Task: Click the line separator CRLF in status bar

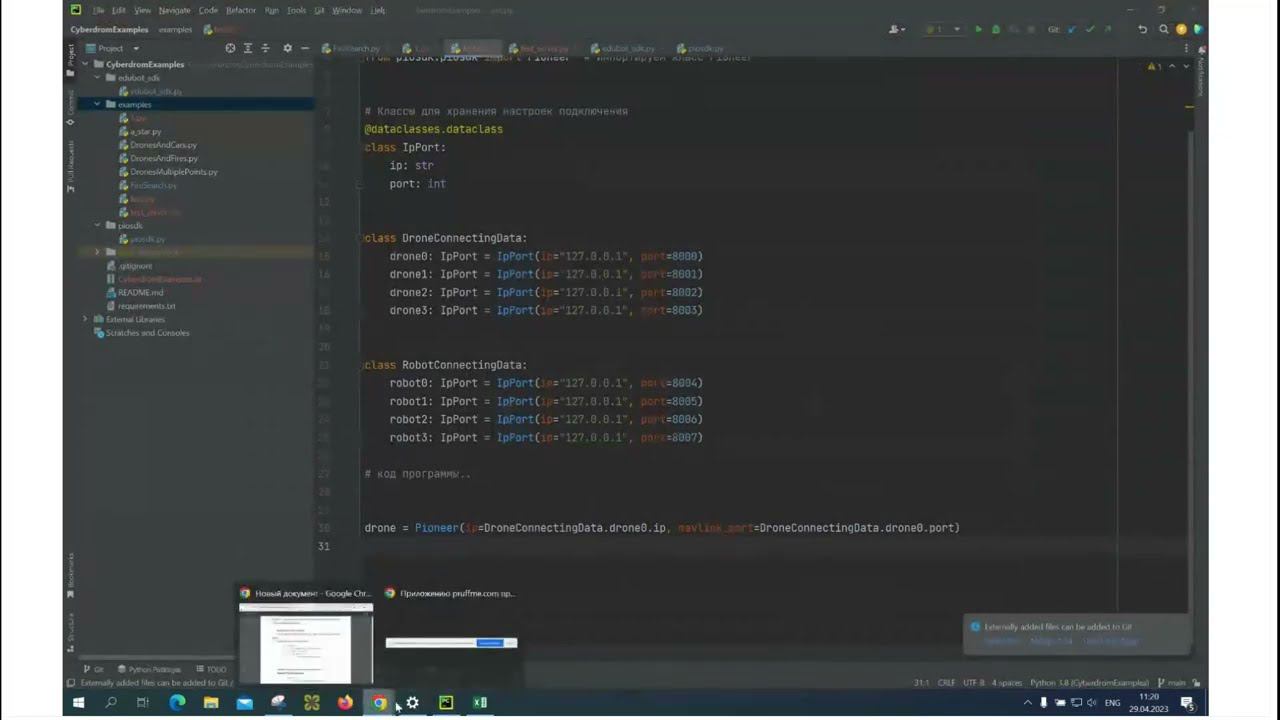Action: tap(946, 683)
